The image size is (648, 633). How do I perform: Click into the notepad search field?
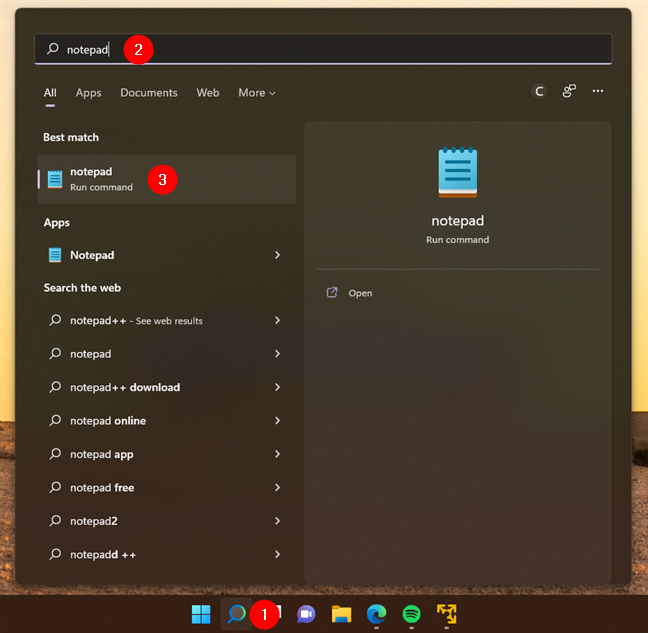[x=323, y=49]
